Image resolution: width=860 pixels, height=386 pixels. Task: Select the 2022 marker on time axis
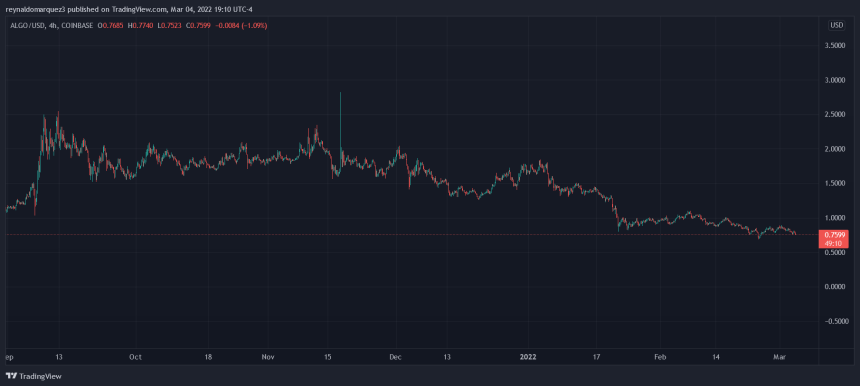point(528,357)
